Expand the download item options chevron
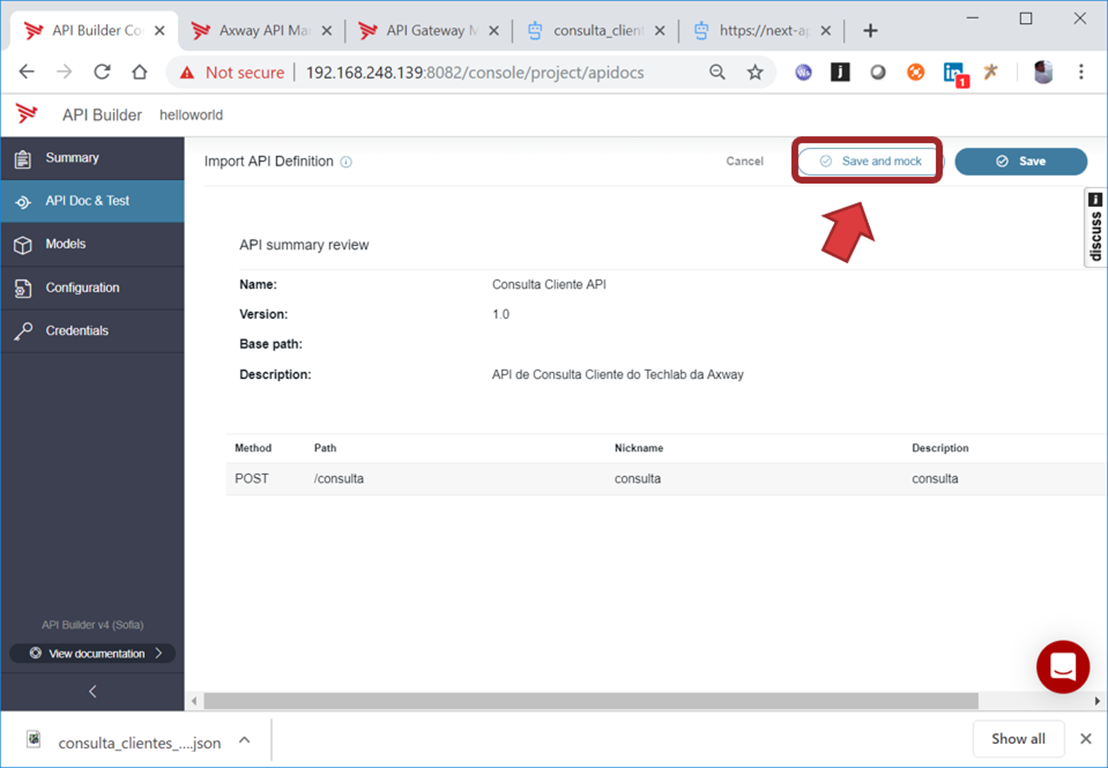1108x768 pixels. coord(244,740)
